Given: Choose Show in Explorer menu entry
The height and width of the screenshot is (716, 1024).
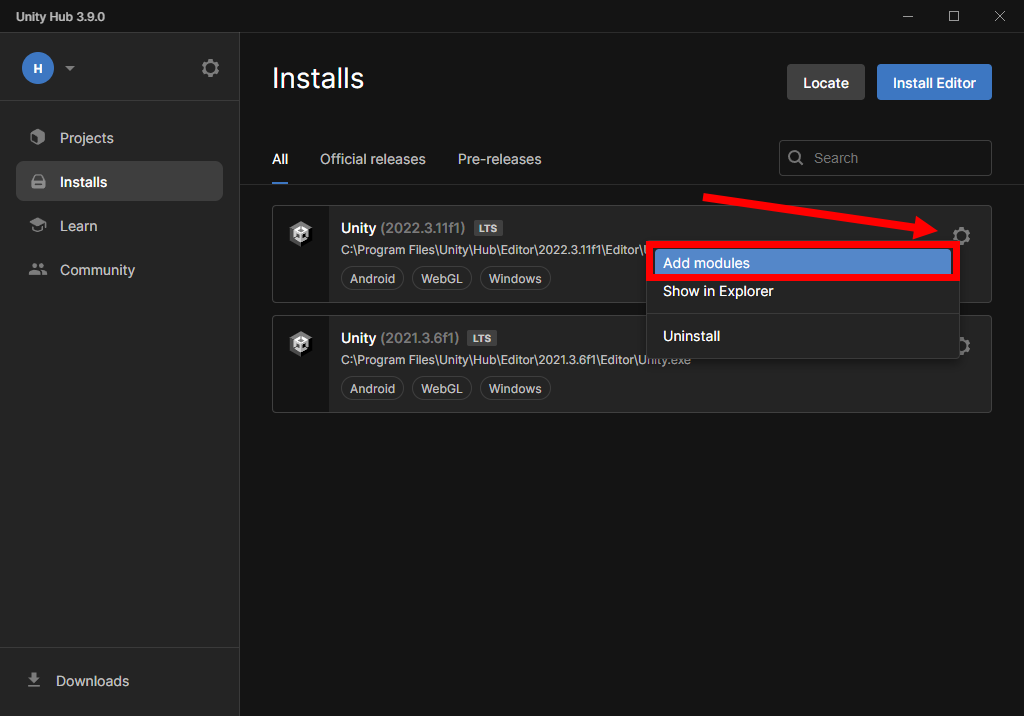Looking at the screenshot, I should tap(803, 291).
